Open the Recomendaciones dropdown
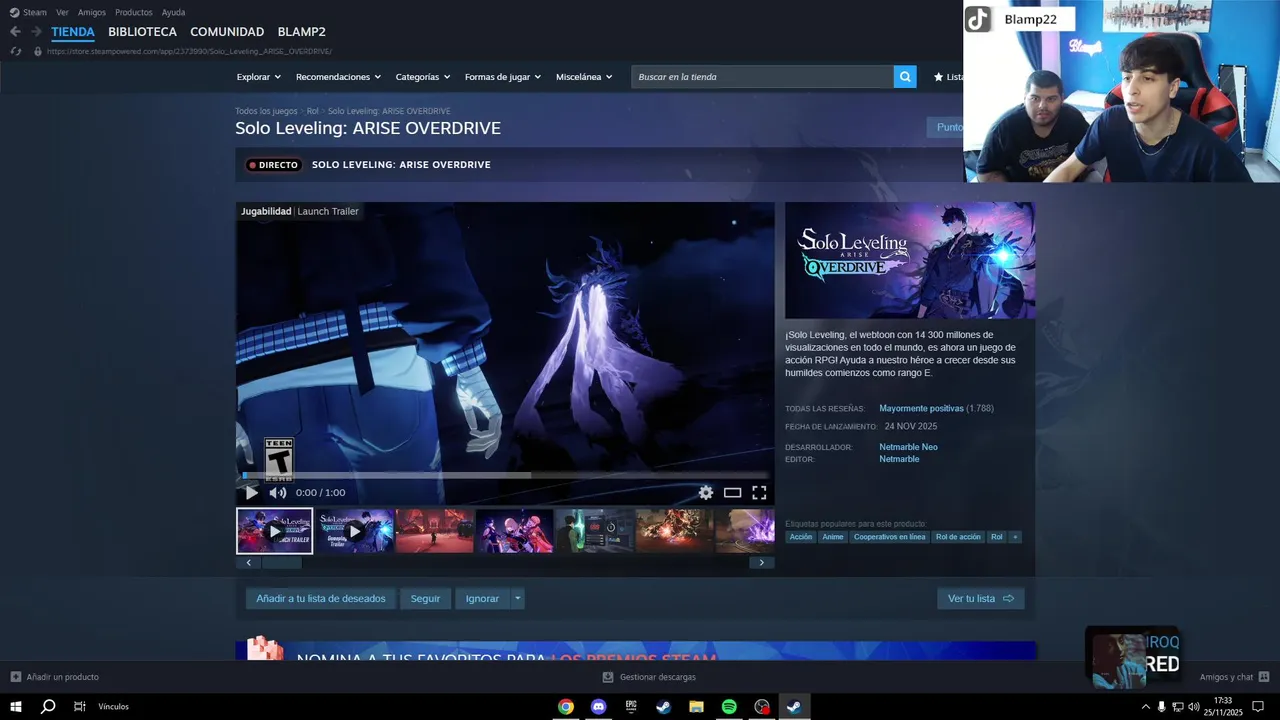Screen dimensions: 1280x720 (x=338, y=77)
